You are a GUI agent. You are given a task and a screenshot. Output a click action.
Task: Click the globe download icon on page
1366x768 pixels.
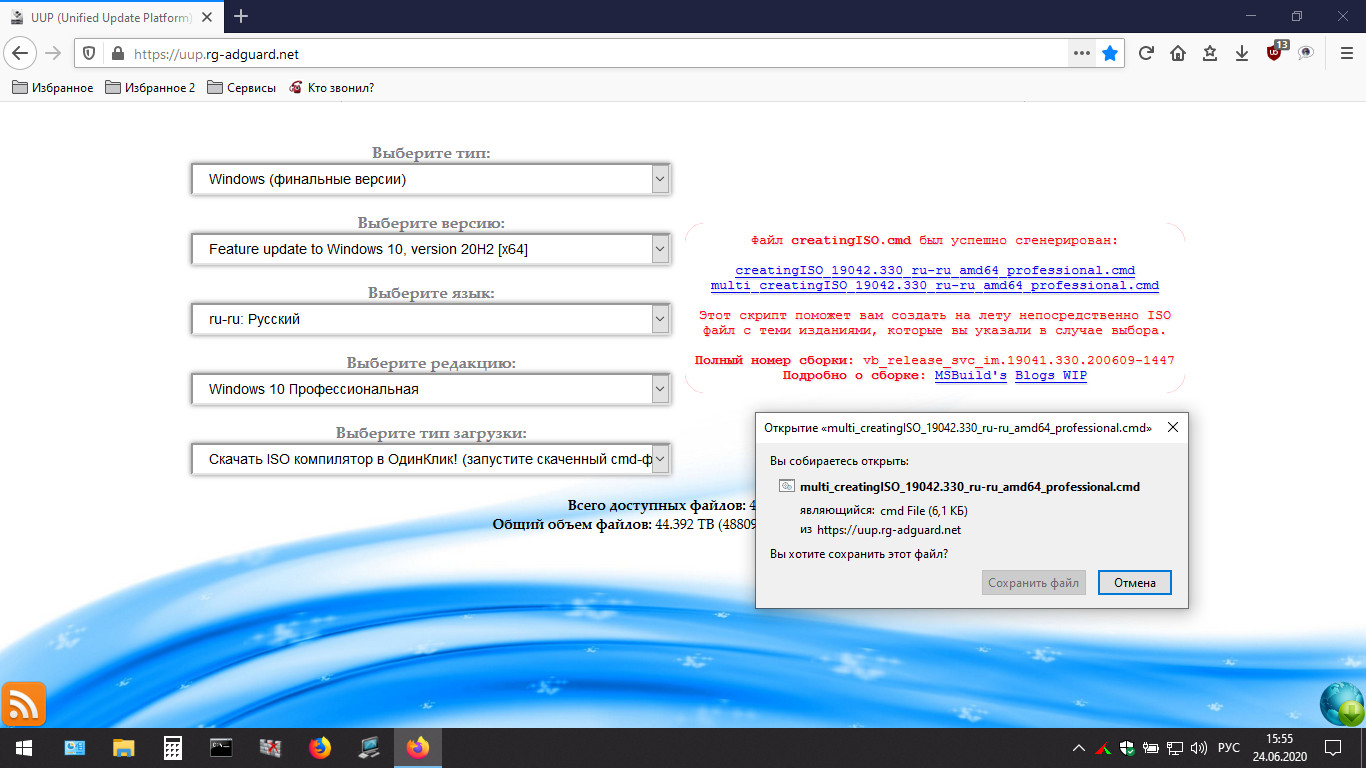(1342, 704)
